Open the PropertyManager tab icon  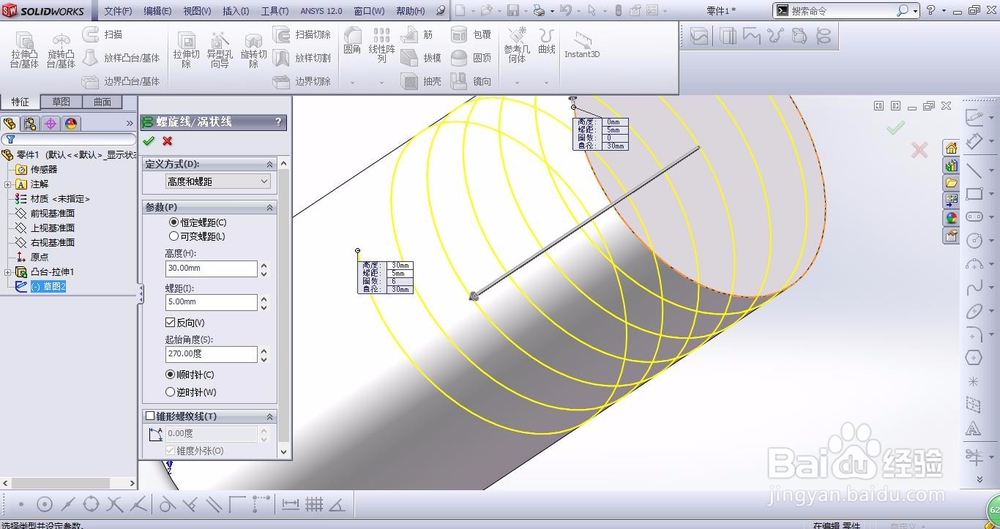30,123
